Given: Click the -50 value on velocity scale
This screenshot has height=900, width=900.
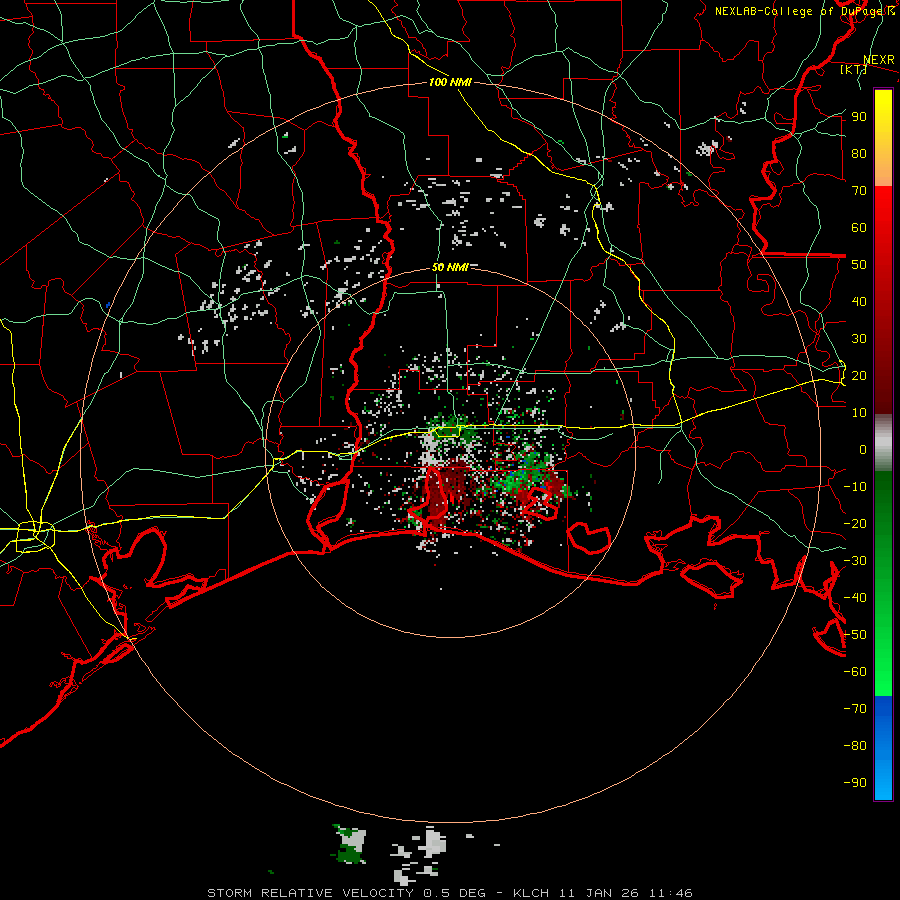Looking at the screenshot, I should point(855,634).
